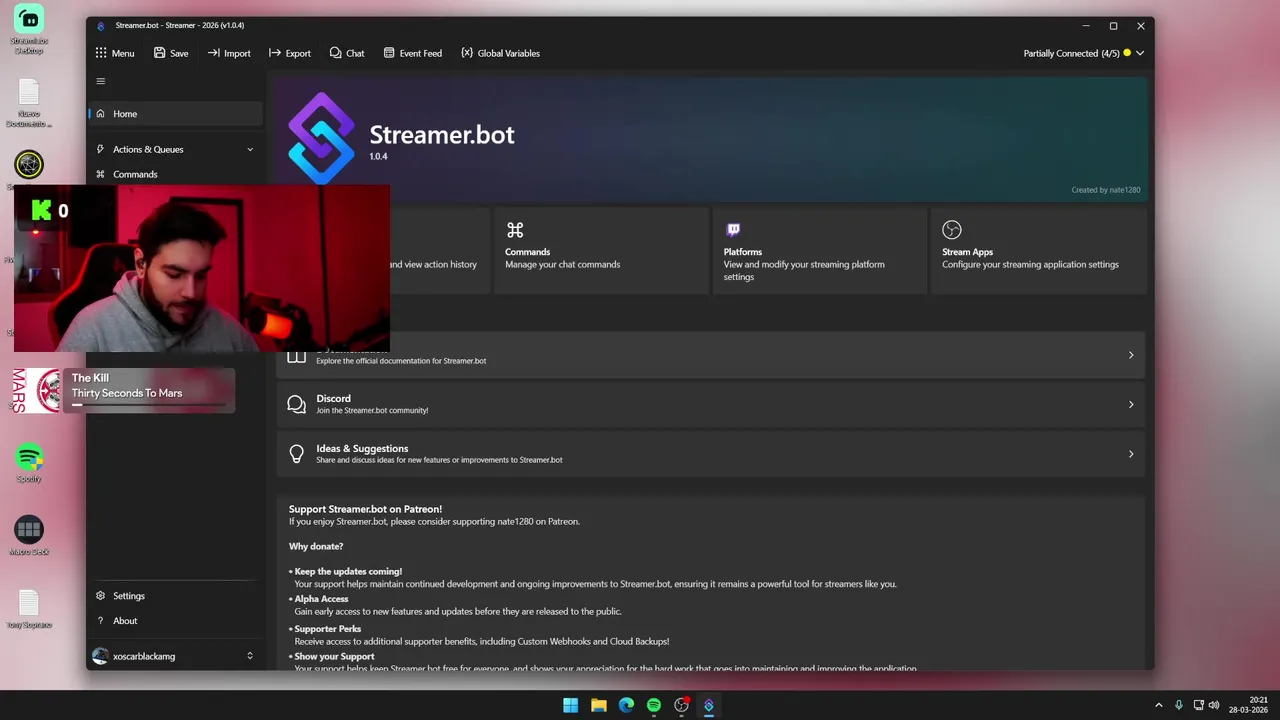Select the Streamlabs Desktop desktop icon
The image size is (1280, 720).
[x=29, y=30]
